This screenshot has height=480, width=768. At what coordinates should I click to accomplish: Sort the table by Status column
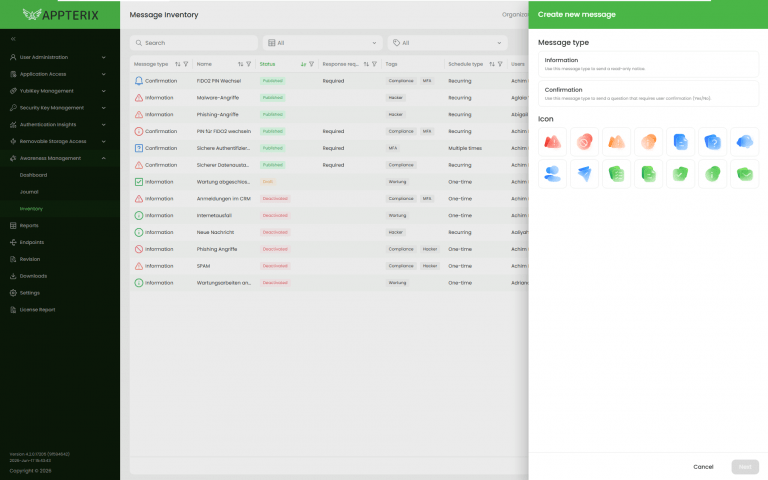303,64
